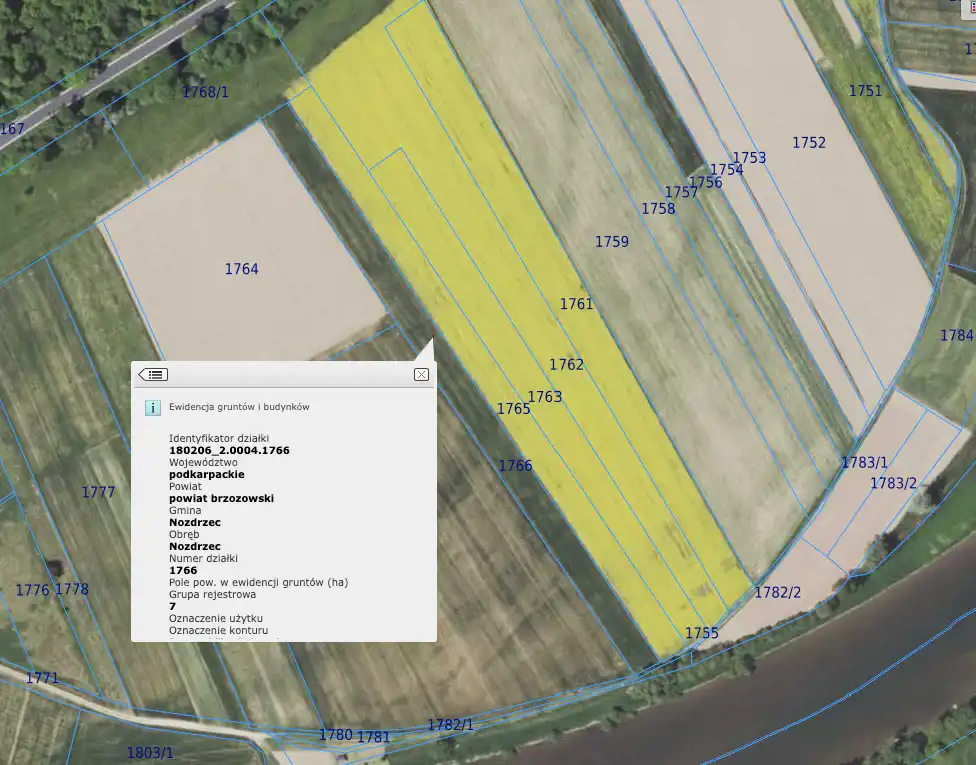The width and height of the screenshot is (976, 765).
Task: Choose parcel 1766 label on the map
Action: pos(515,465)
